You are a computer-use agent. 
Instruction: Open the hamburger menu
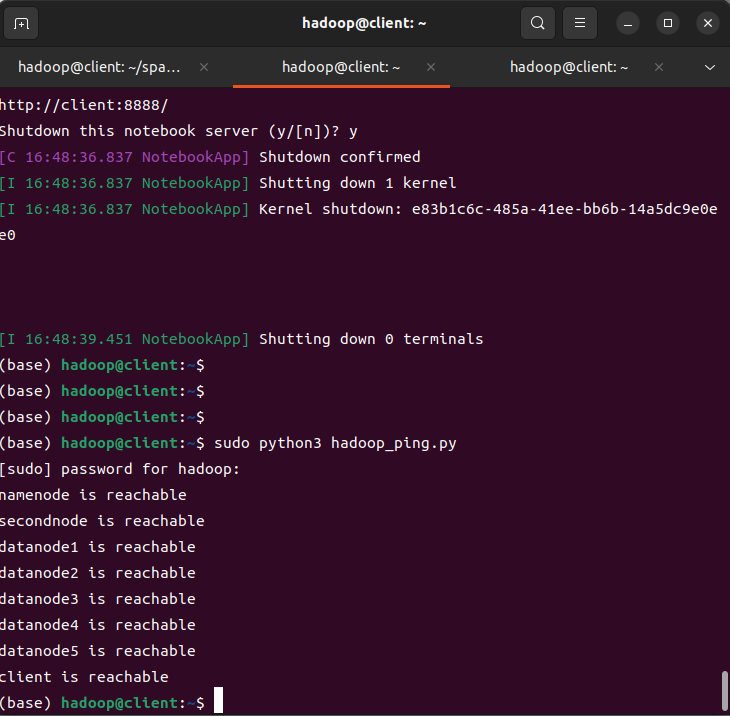click(580, 23)
